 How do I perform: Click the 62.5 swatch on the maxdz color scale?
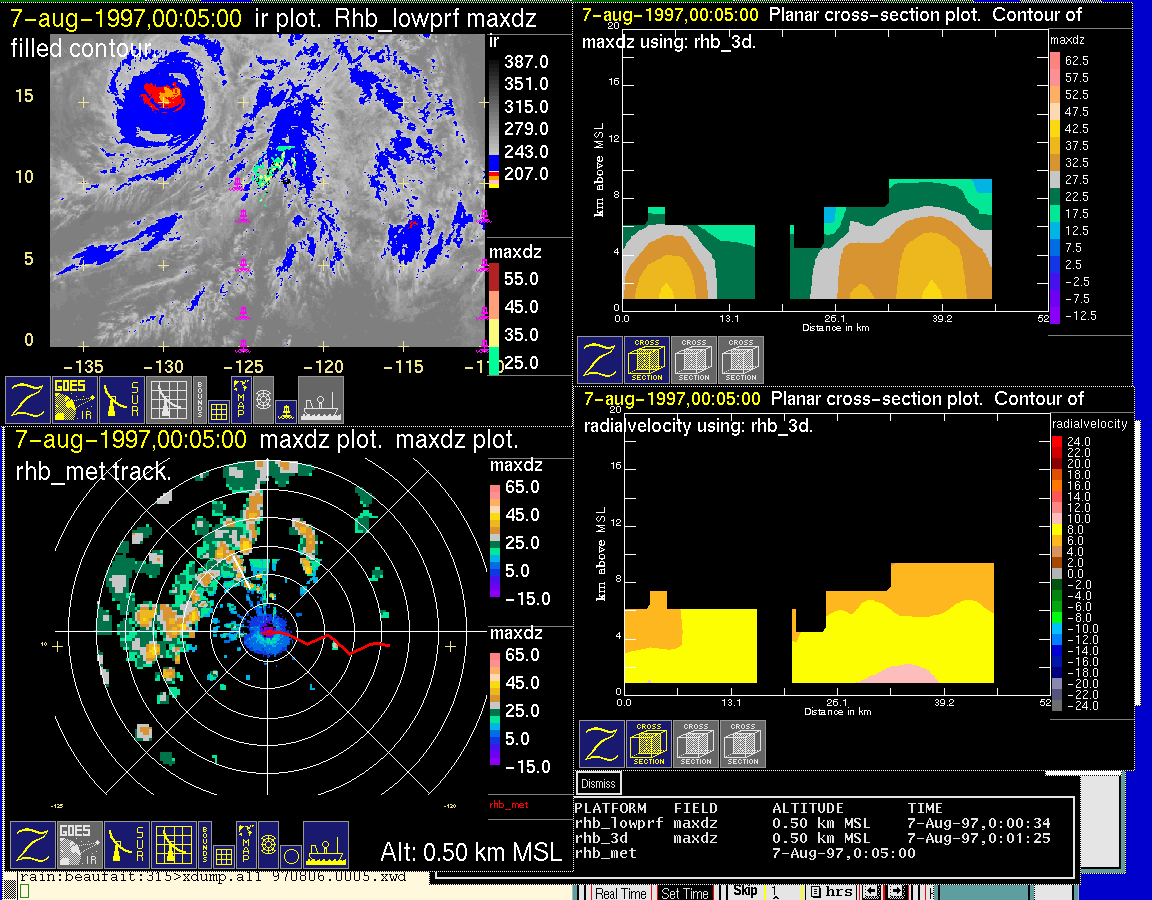pyautogui.click(x=1054, y=61)
